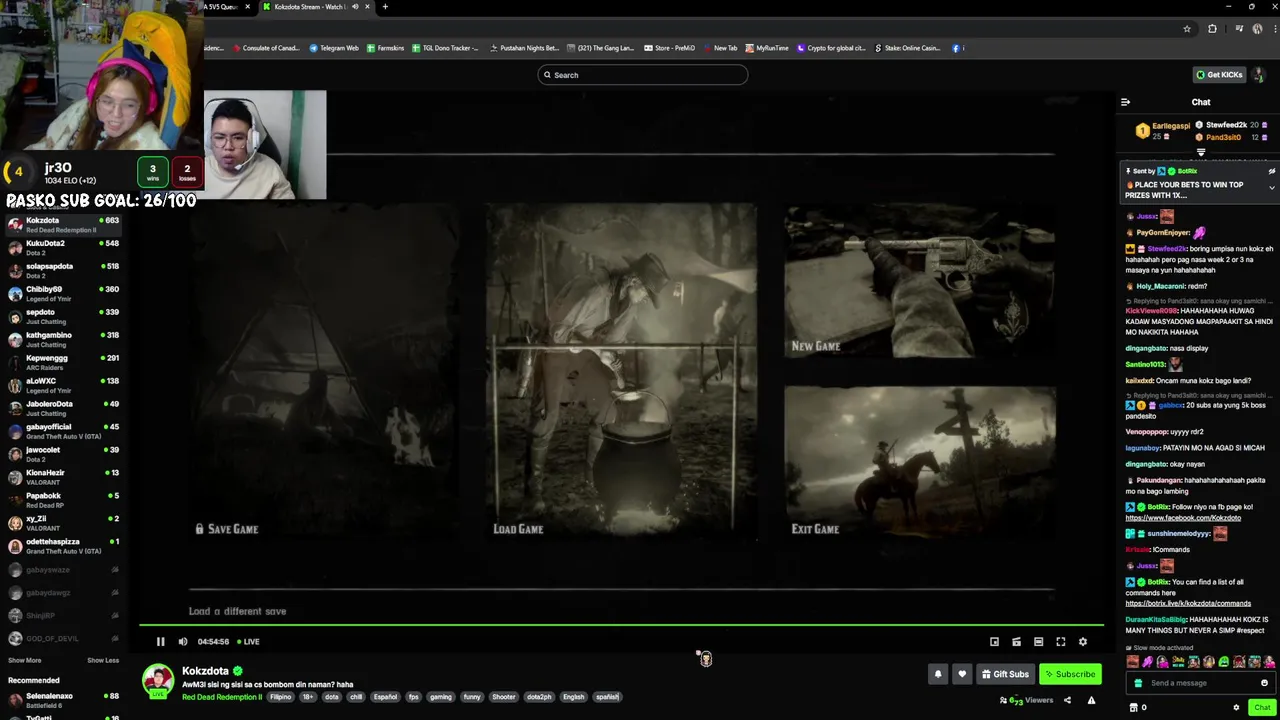Screen dimensions: 1280x720
Task: Open Stake: Online Casino bookmark
Action: (908, 48)
